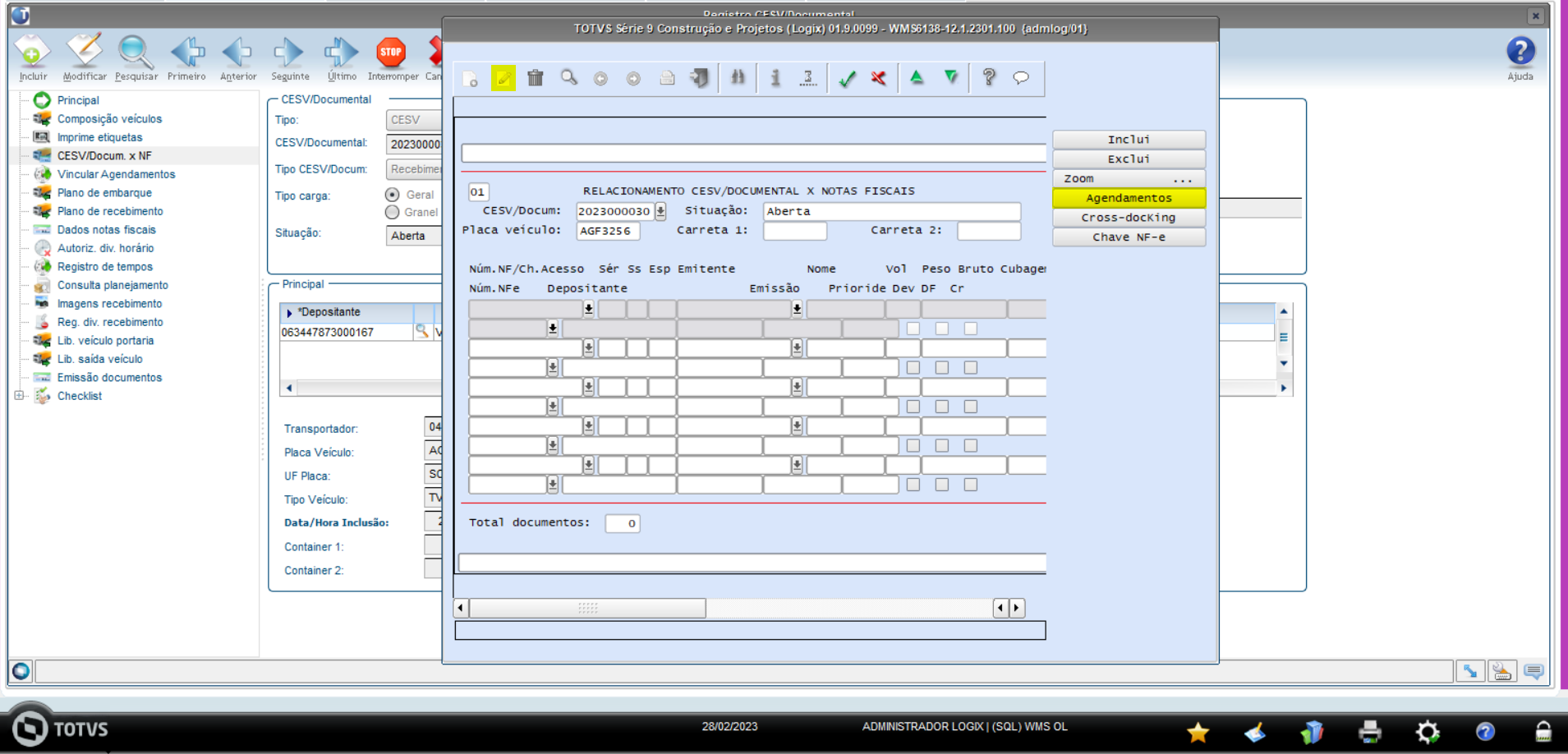Click the gray previous record arrow icon
This screenshot has height=754, width=1568.
(x=600, y=79)
